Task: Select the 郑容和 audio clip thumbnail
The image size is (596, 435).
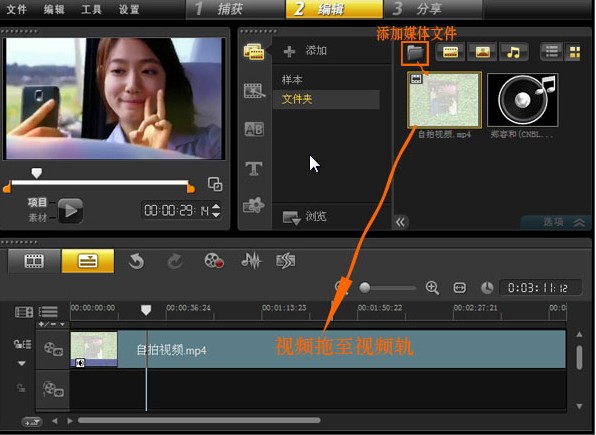Action: click(523, 100)
